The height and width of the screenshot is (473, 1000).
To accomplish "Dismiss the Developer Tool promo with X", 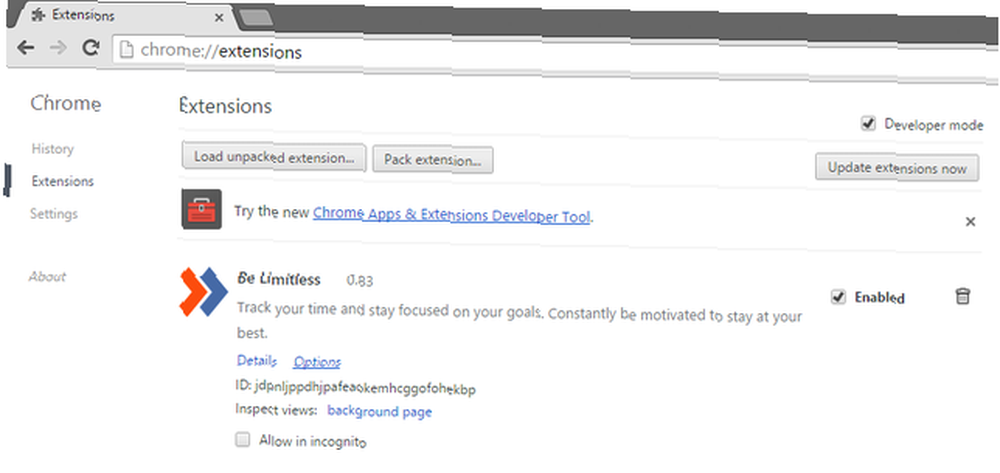I will click(x=970, y=222).
